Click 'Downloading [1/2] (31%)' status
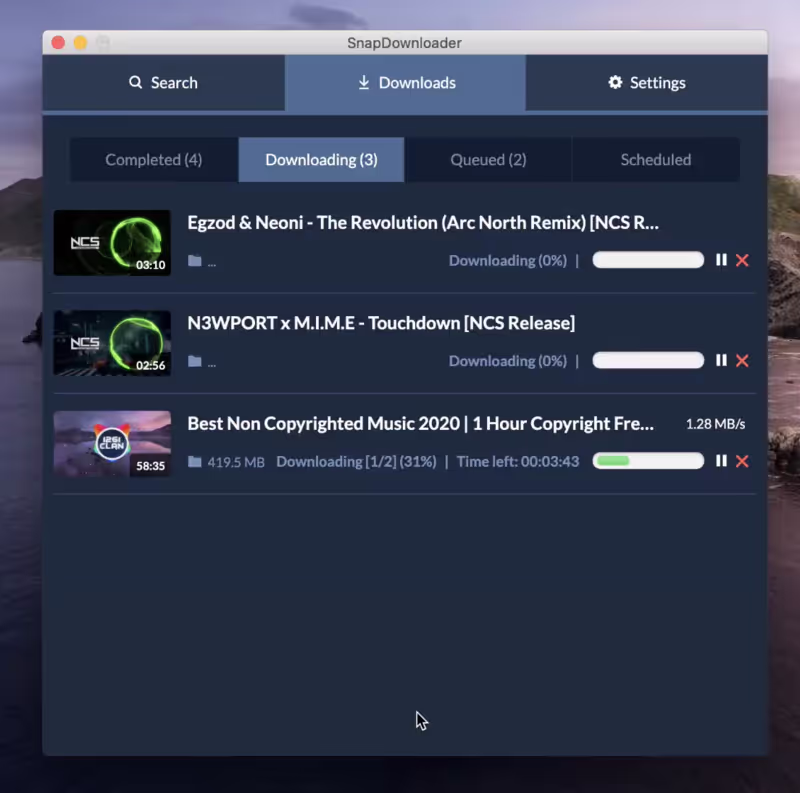 click(357, 462)
